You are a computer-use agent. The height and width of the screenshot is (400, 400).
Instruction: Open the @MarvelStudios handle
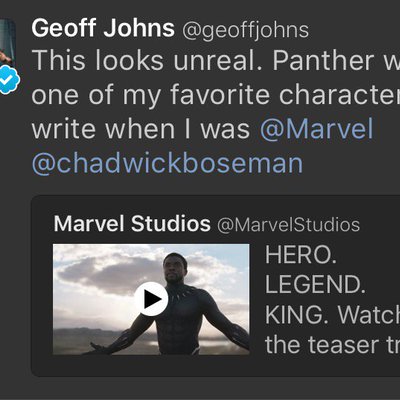pyautogui.click(x=288, y=225)
